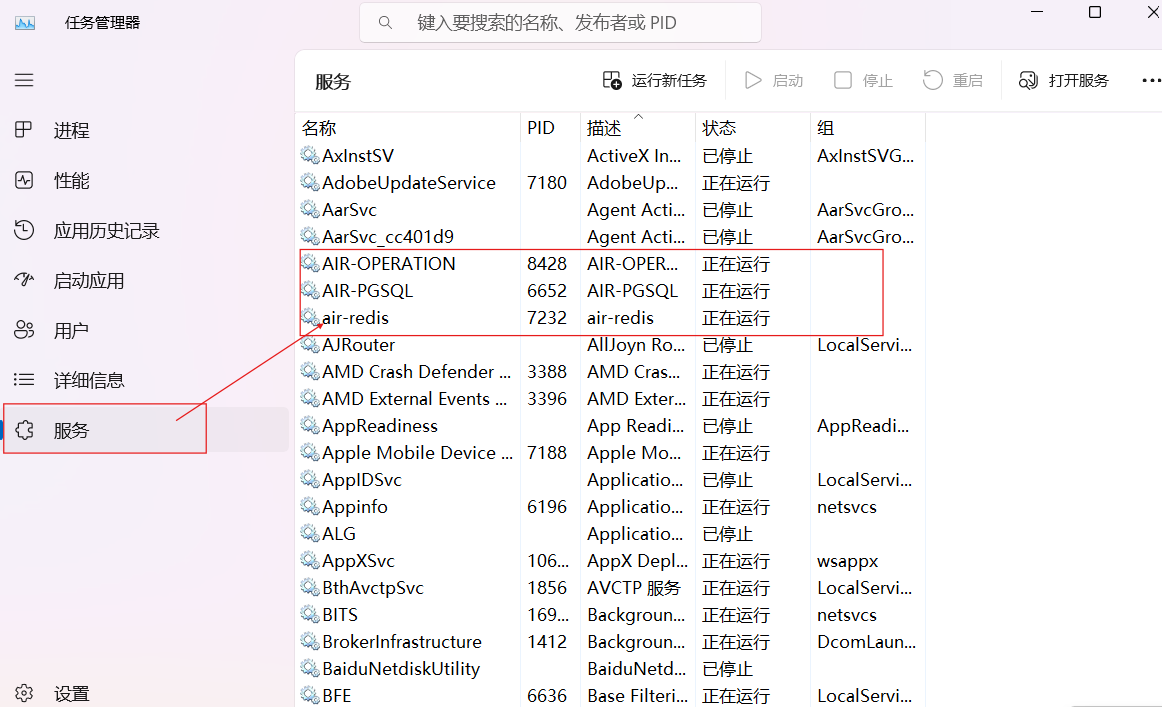The image size is (1162, 707).
Task: Sort services by the PID column header
Action: (x=541, y=128)
